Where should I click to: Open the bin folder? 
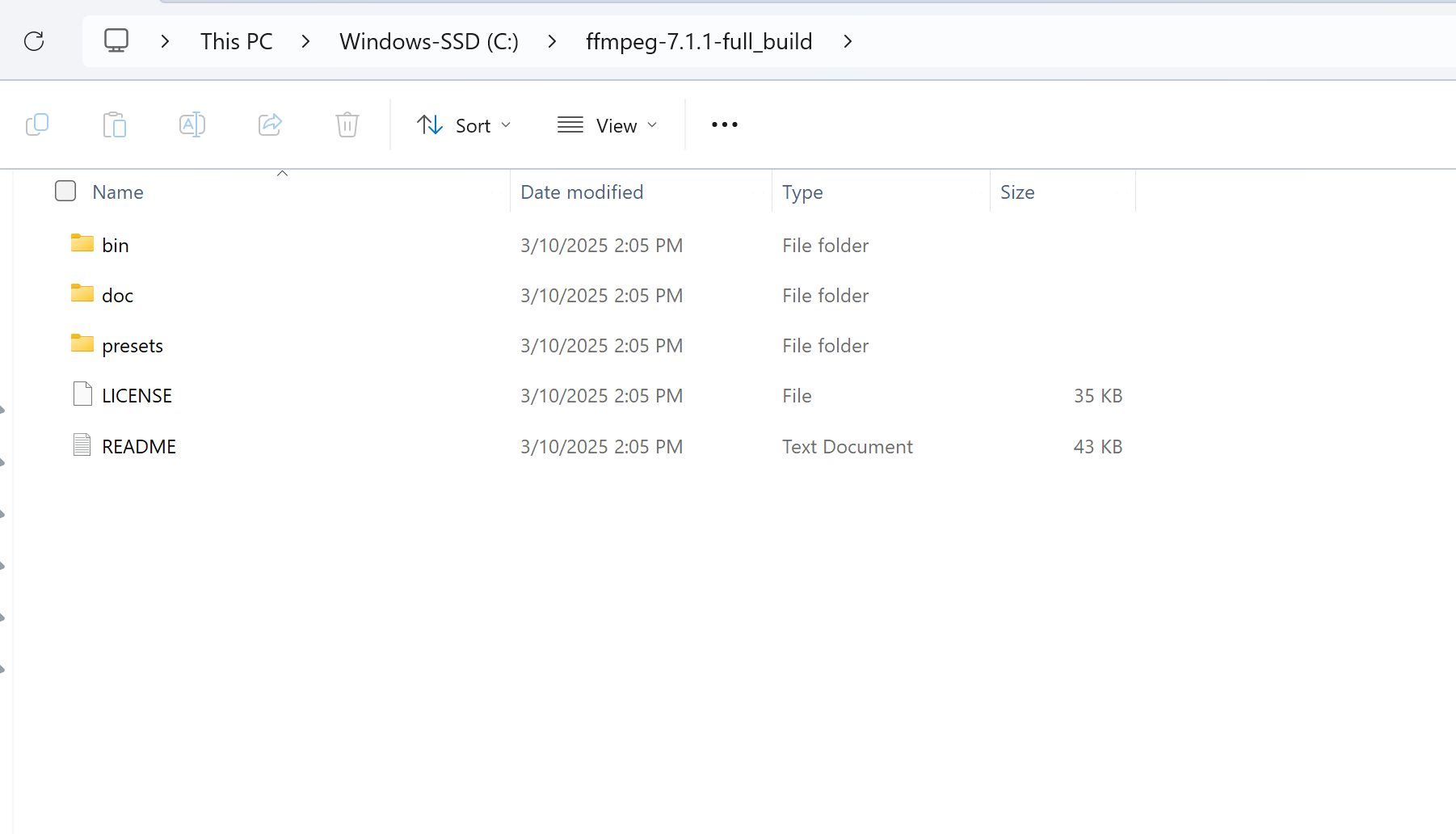[x=116, y=244]
